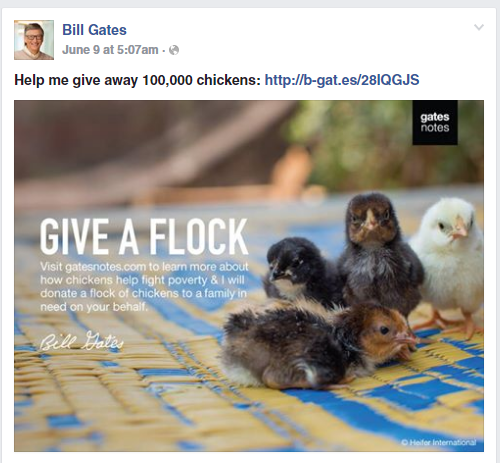Open the post options chevron menu
This screenshot has width=500, height=463.
coord(479,27)
